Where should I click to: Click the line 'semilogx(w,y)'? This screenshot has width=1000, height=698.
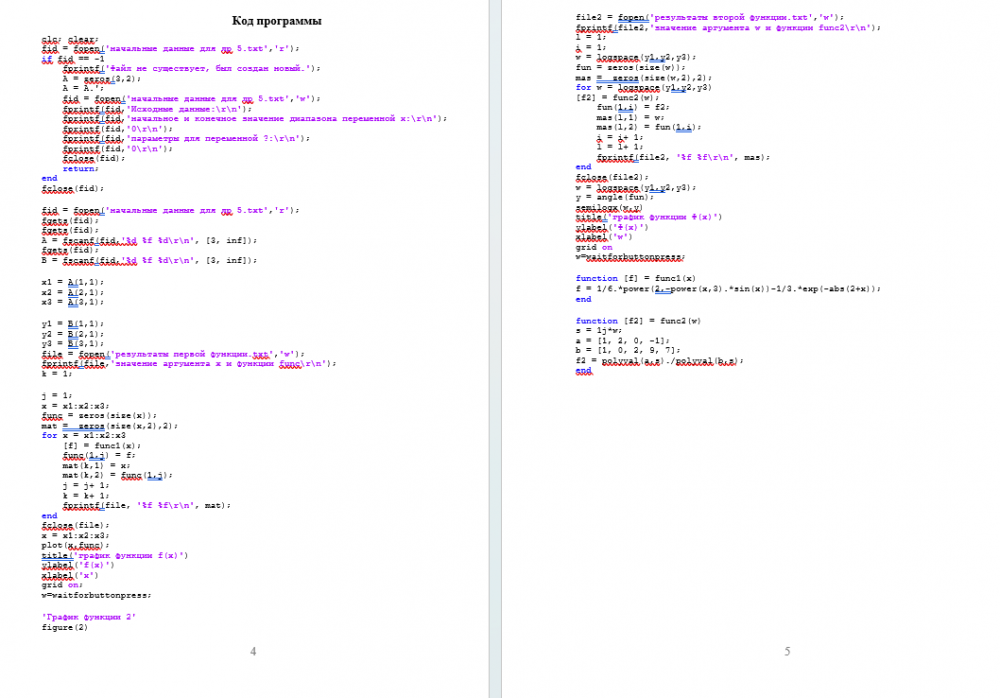(x=609, y=207)
